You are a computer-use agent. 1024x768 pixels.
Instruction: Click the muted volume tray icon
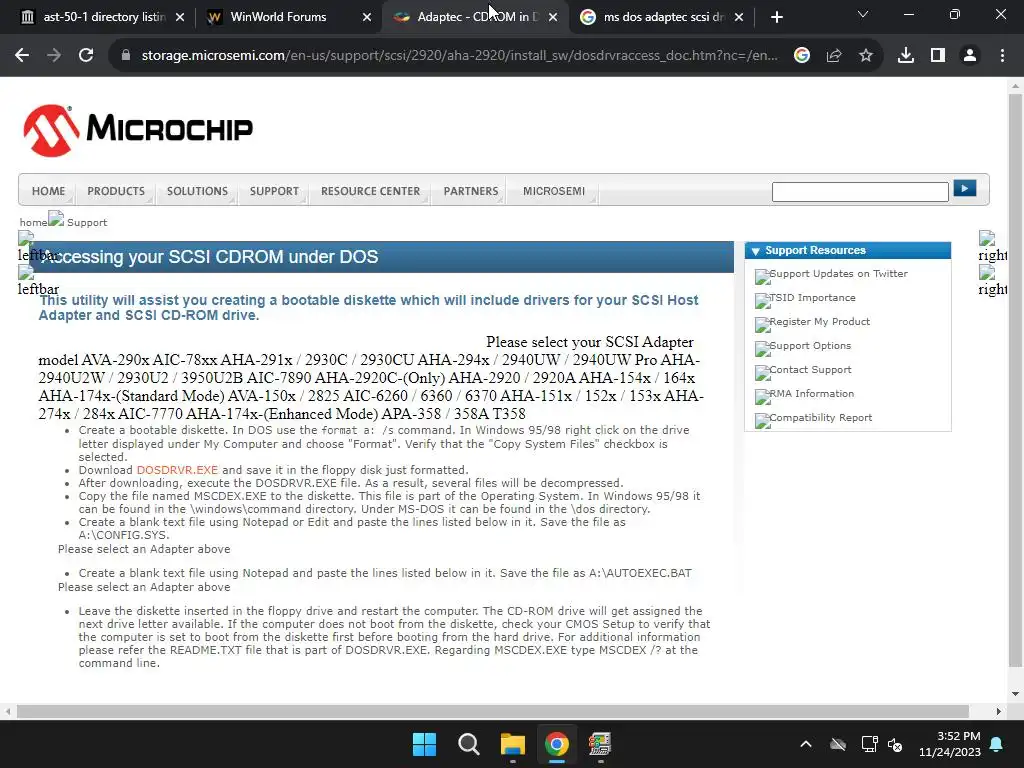point(895,744)
